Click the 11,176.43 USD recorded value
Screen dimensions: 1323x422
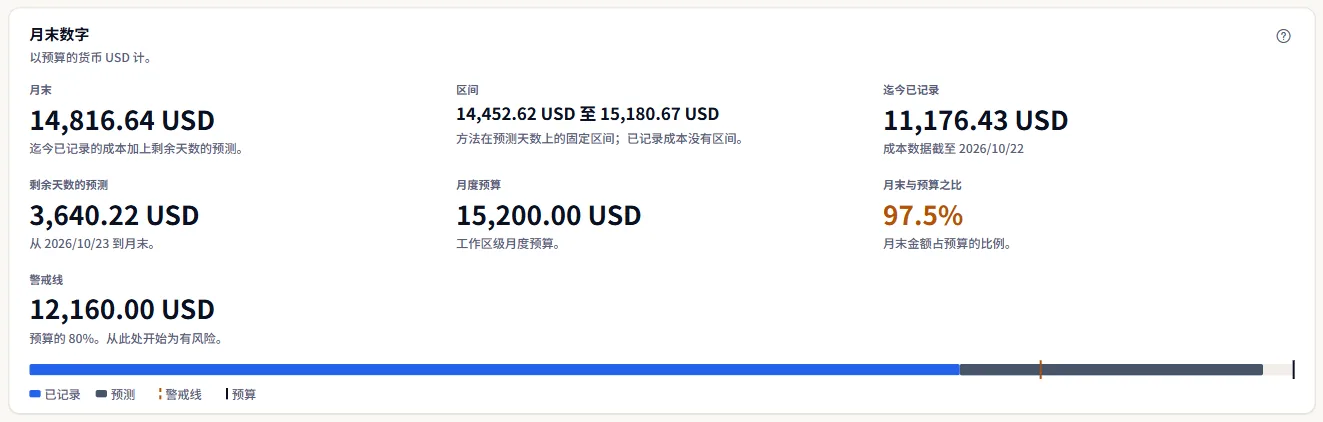(x=976, y=121)
